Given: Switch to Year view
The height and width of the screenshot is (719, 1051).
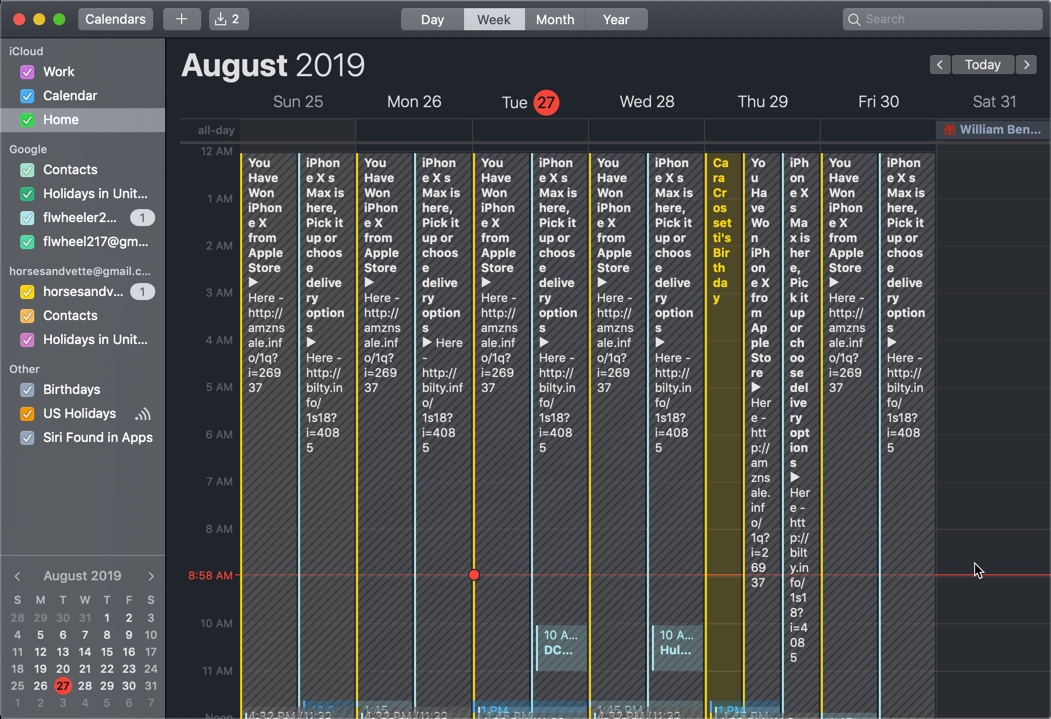Looking at the screenshot, I should 616,19.
